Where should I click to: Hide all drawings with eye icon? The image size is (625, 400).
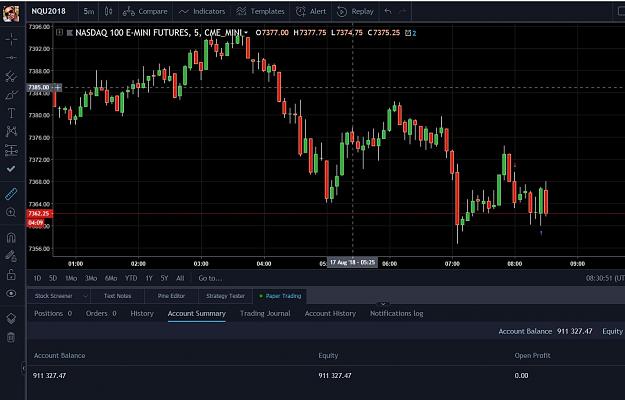(x=11, y=293)
